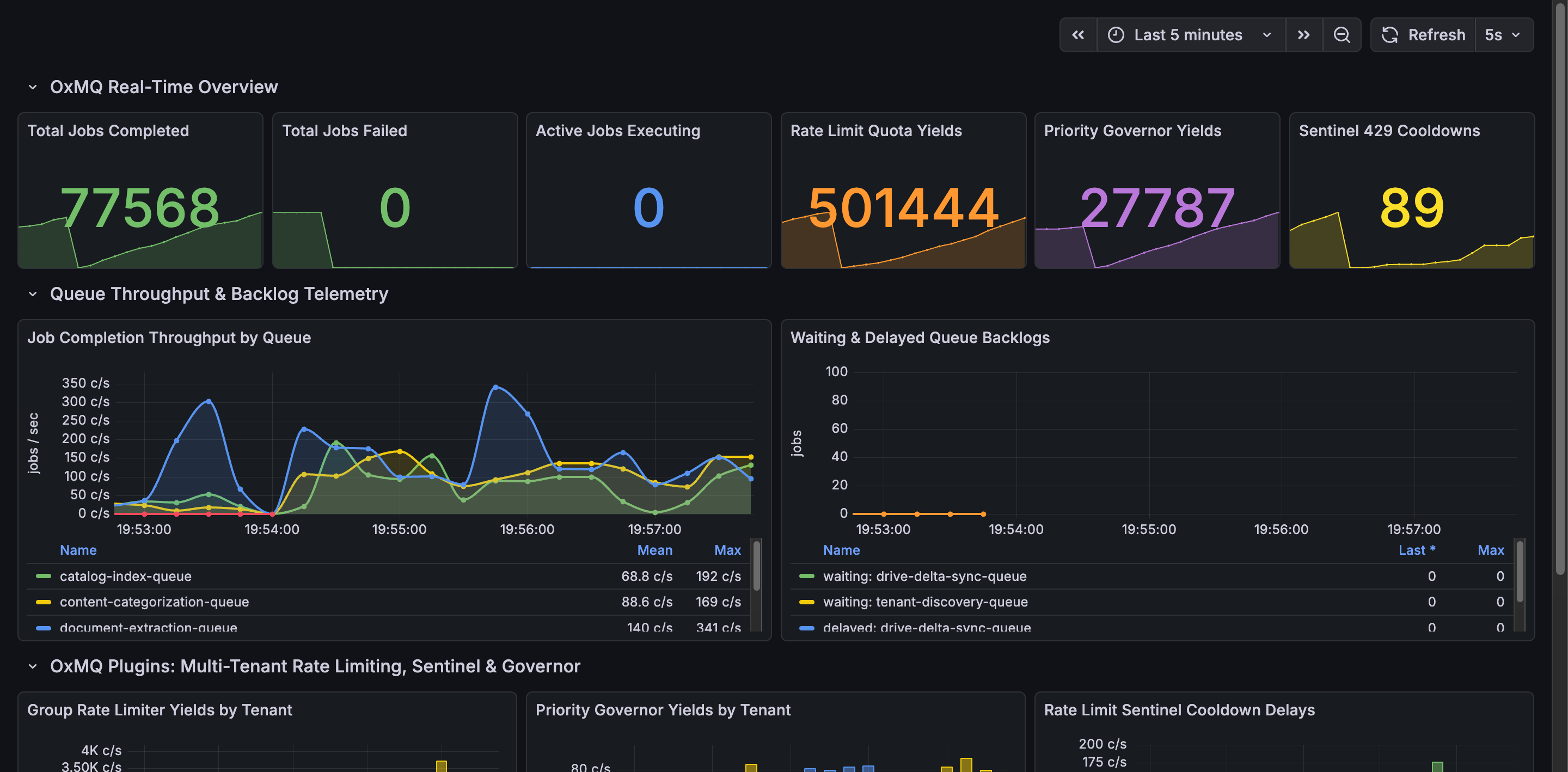Collapse the Queue Throughput & Backlog Telemetry row

coord(33,294)
